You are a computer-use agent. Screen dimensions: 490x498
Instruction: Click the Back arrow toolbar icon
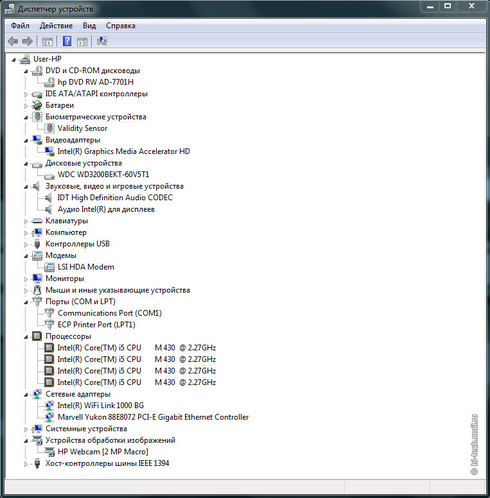pyautogui.click(x=13, y=41)
